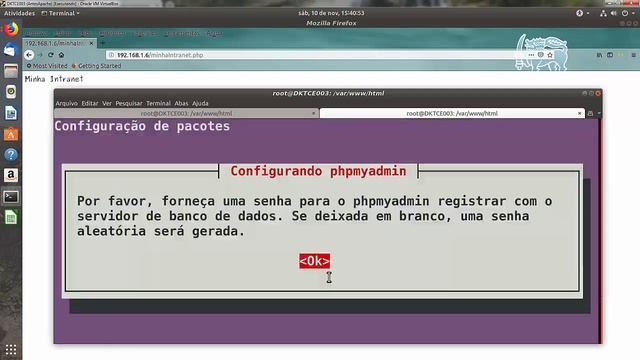Open the Help question mark icon
Screen dimensions: 640x360
(x=11, y=155)
